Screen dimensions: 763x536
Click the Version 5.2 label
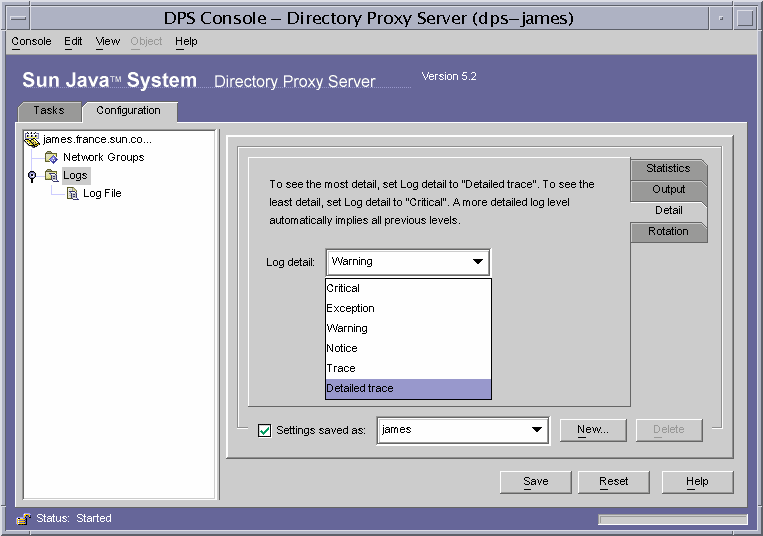click(449, 76)
